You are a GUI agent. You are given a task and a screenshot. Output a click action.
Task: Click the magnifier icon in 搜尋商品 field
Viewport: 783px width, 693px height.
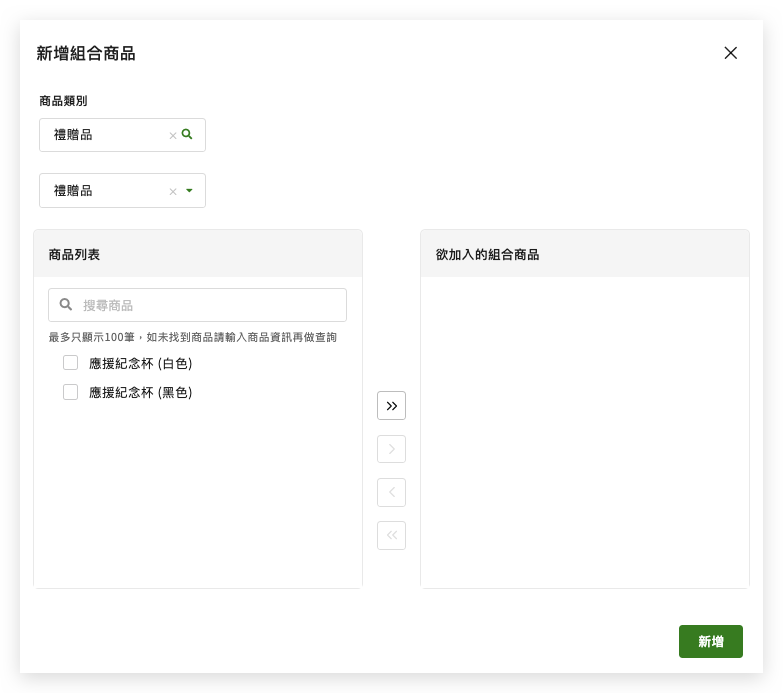[x=65, y=305]
